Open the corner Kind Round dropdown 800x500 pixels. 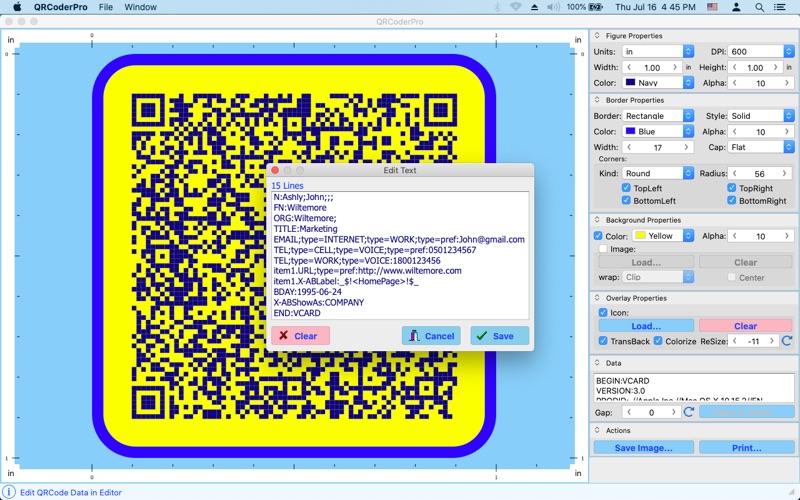658,173
